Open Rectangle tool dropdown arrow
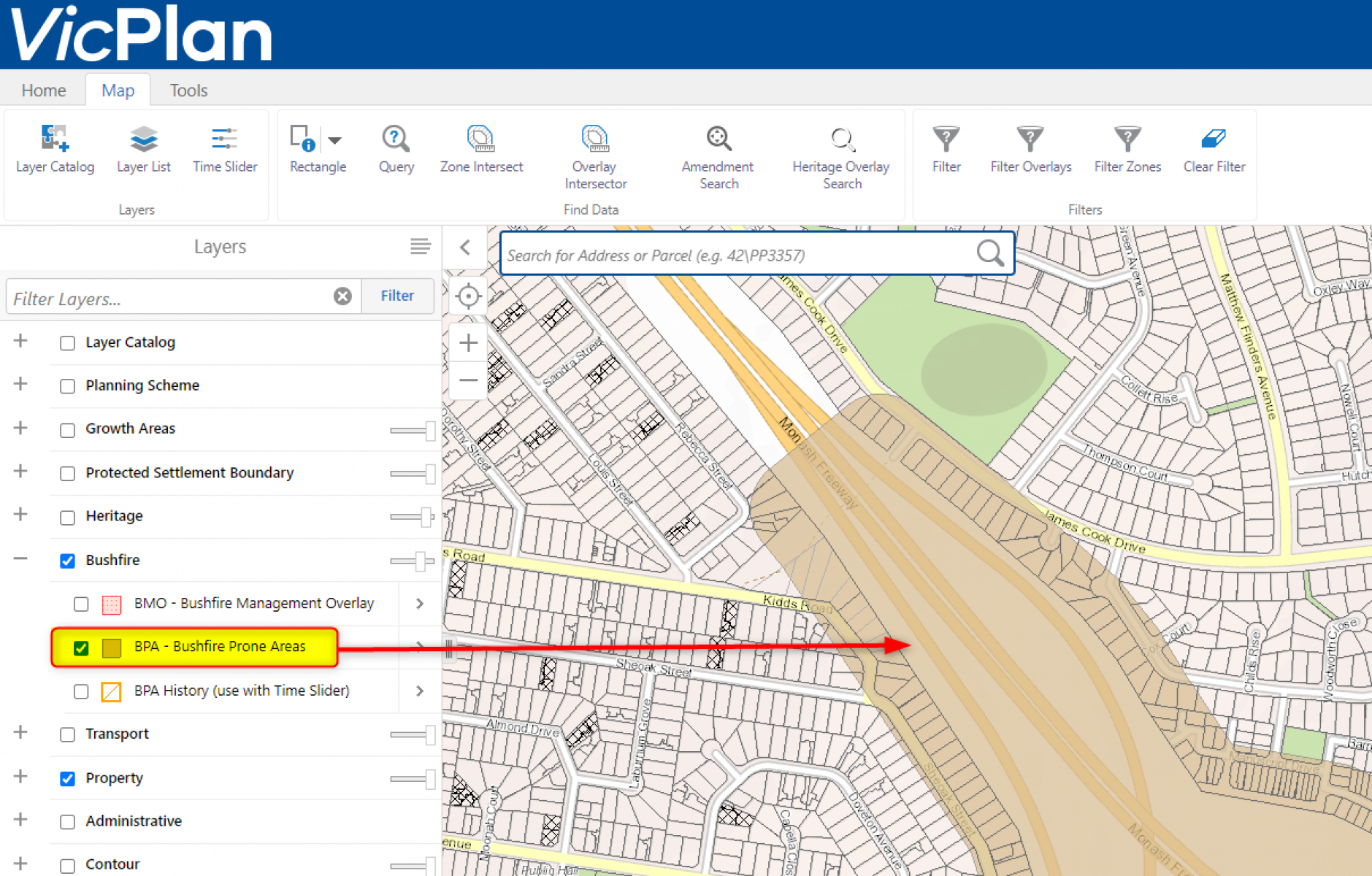Screen dimensions: 1372x876 click(x=334, y=140)
